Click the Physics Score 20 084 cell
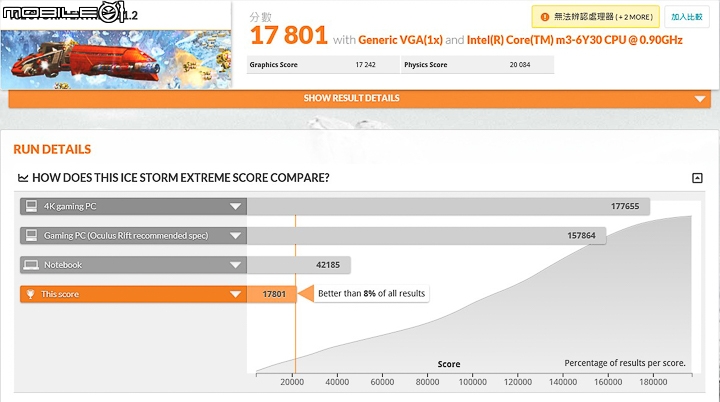This screenshot has height=402, width=720. (478, 65)
